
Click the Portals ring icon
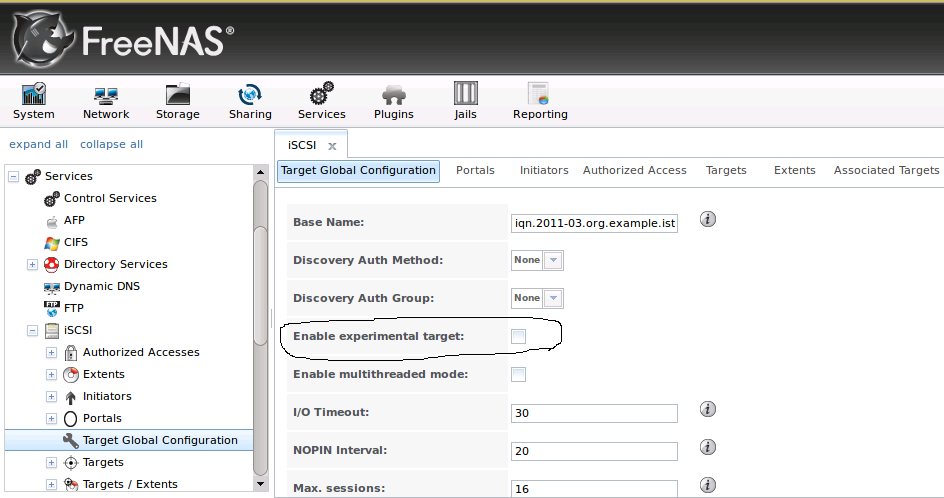[x=70, y=419]
